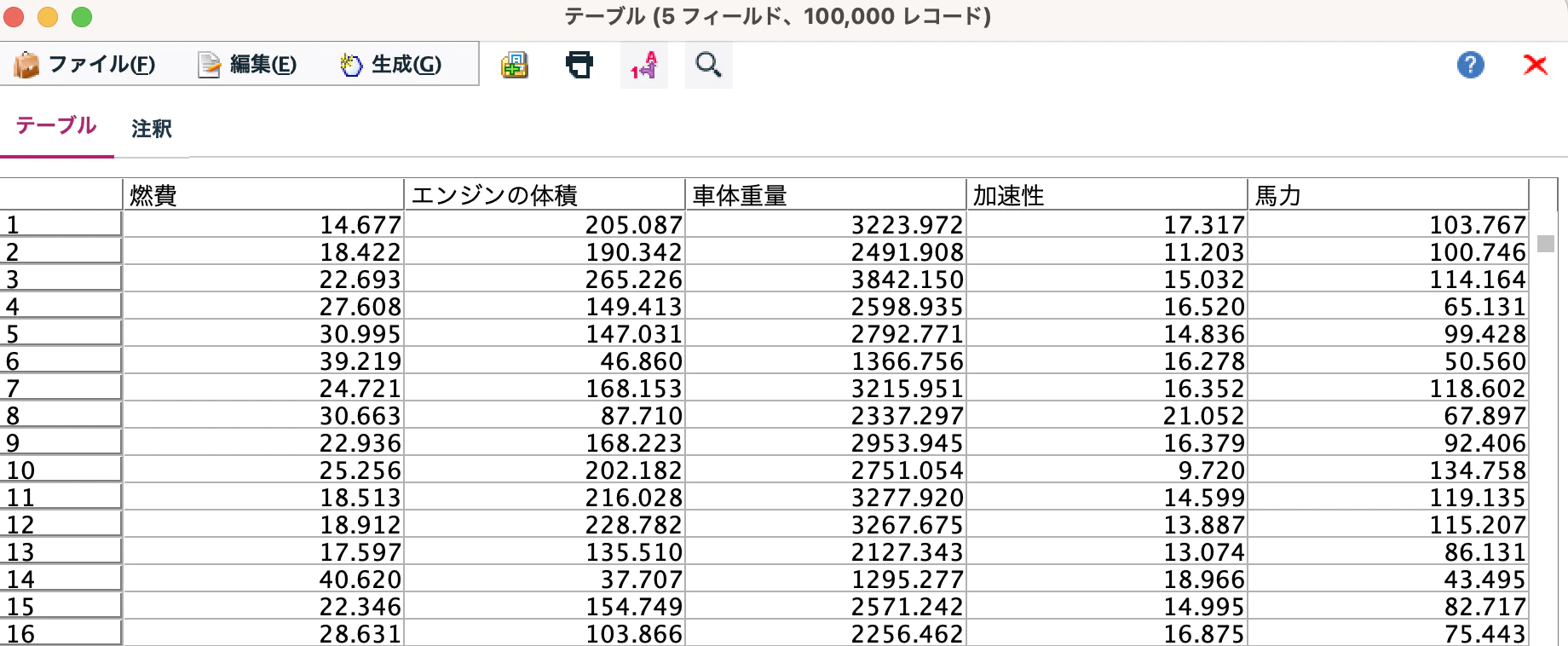Click cell value 22.936
This screenshot has width=1568, height=646.
point(360,443)
